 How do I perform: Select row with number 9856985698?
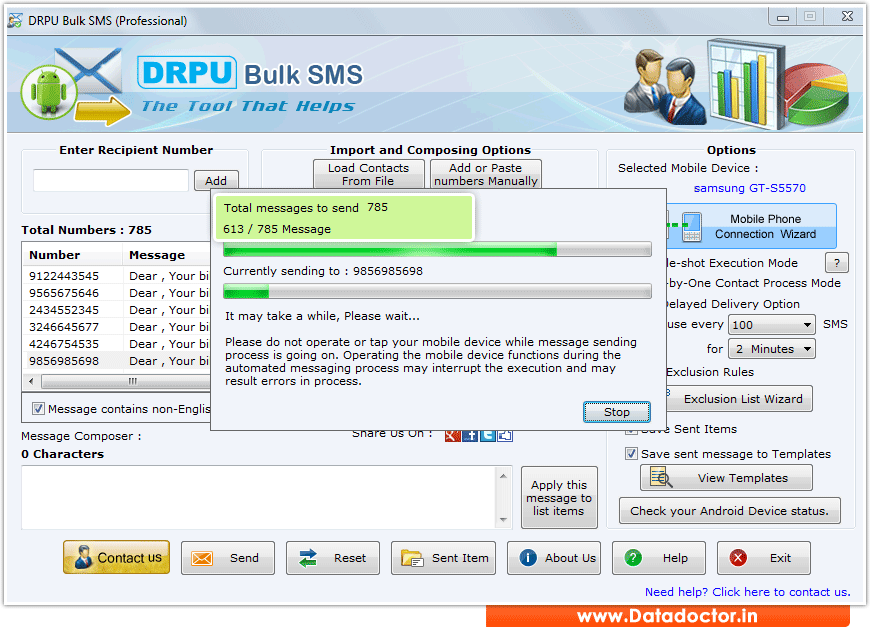point(117,361)
